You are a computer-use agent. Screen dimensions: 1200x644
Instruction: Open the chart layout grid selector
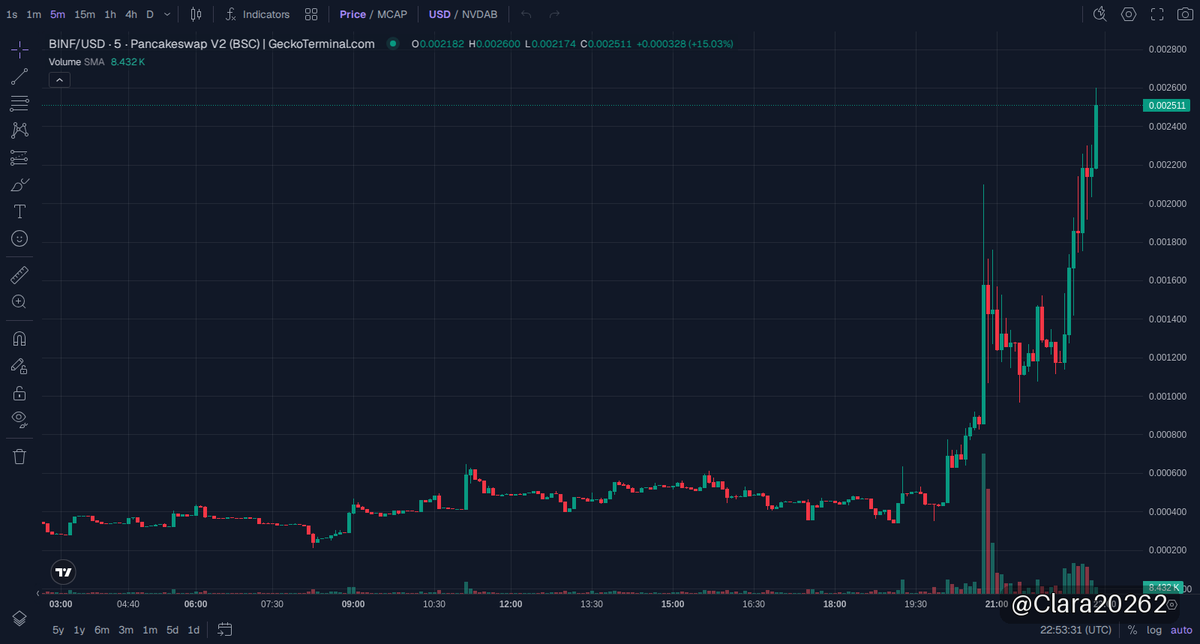[x=312, y=14]
